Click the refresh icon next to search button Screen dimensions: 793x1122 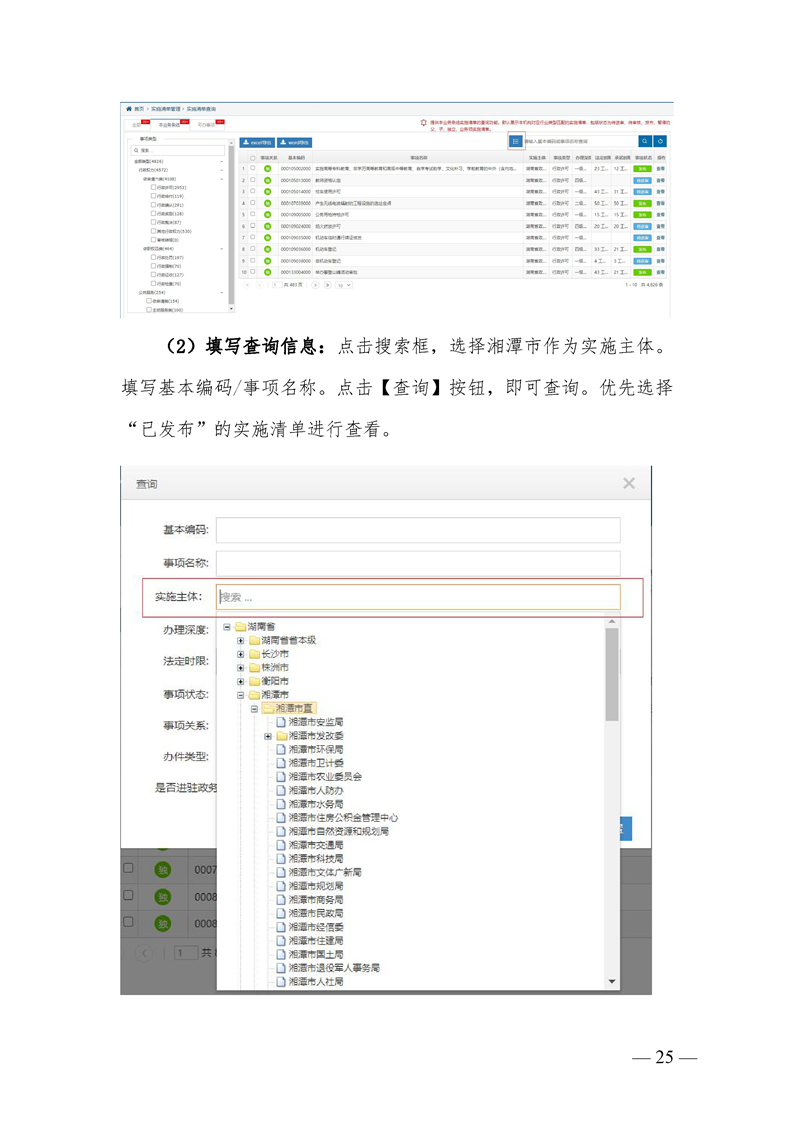pos(661,141)
